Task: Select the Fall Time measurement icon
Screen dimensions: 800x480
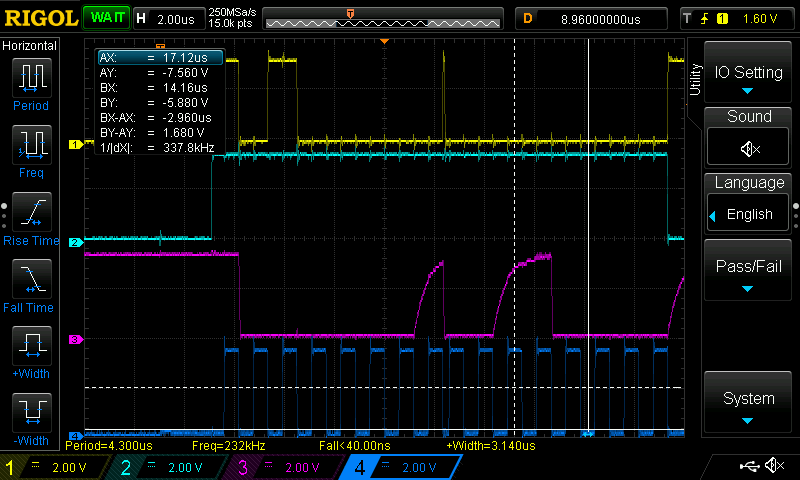Action: (32, 279)
